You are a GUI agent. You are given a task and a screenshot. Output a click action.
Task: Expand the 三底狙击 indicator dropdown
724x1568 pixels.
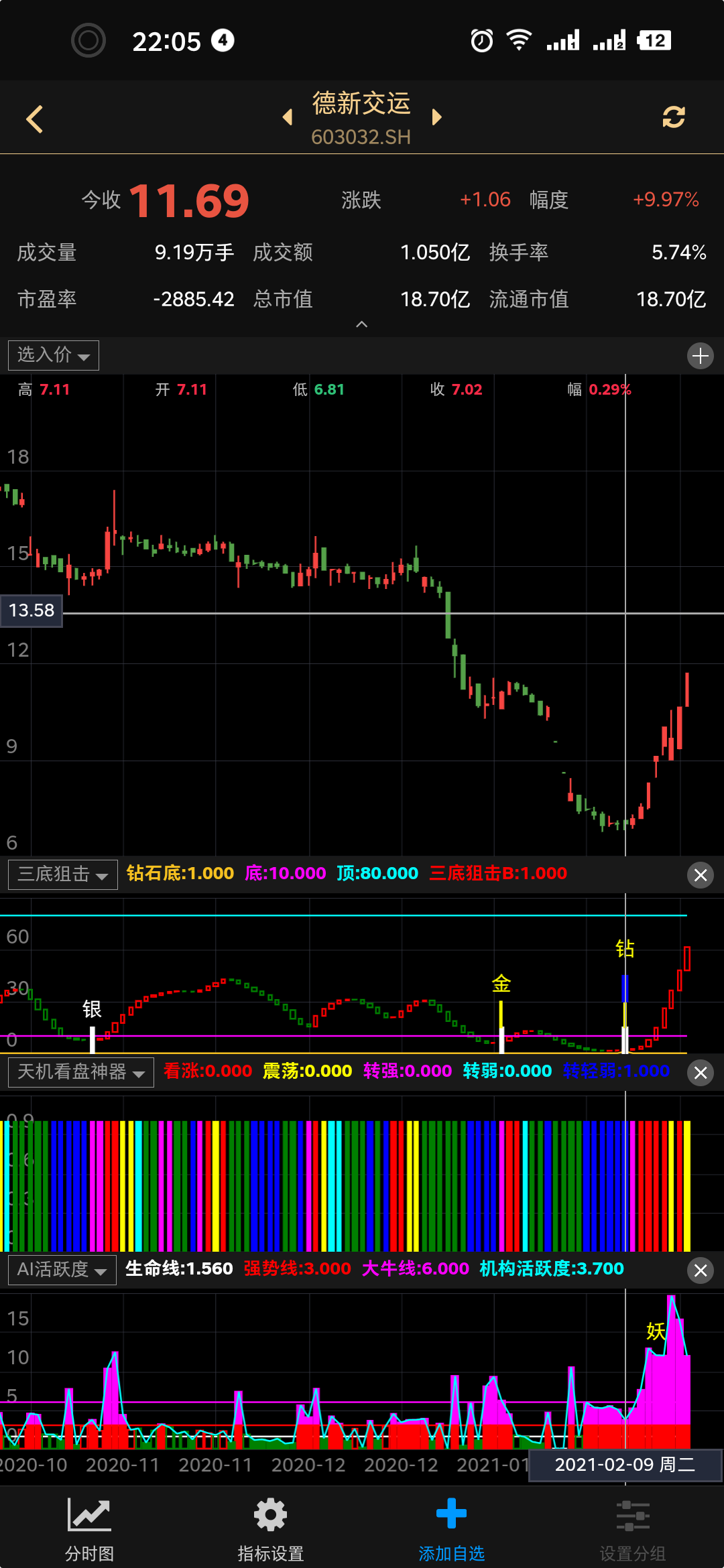(x=63, y=874)
